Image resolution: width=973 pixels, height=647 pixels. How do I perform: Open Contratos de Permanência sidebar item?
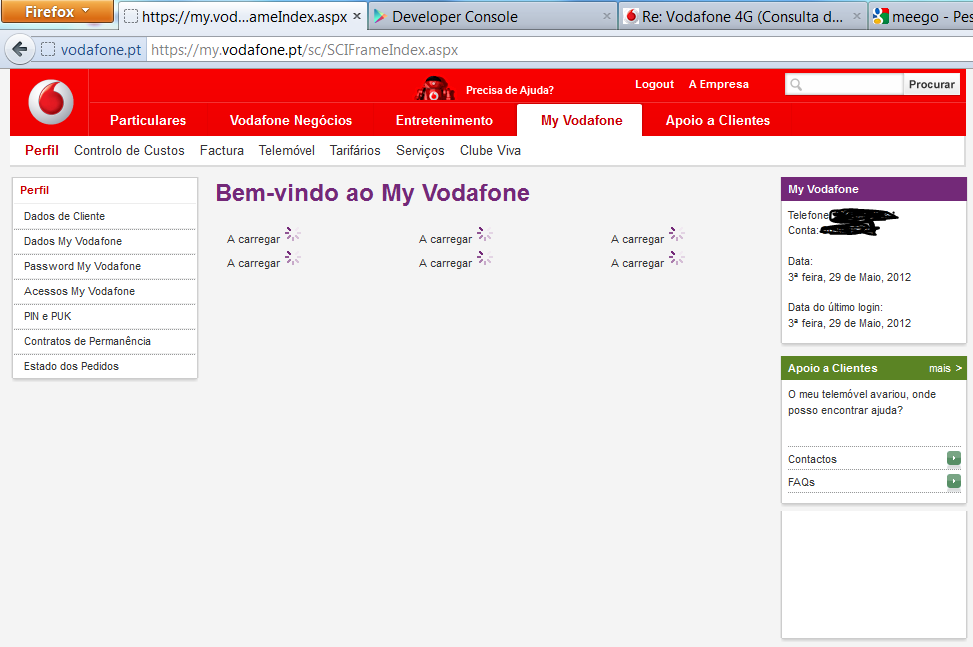tap(87, 341)
